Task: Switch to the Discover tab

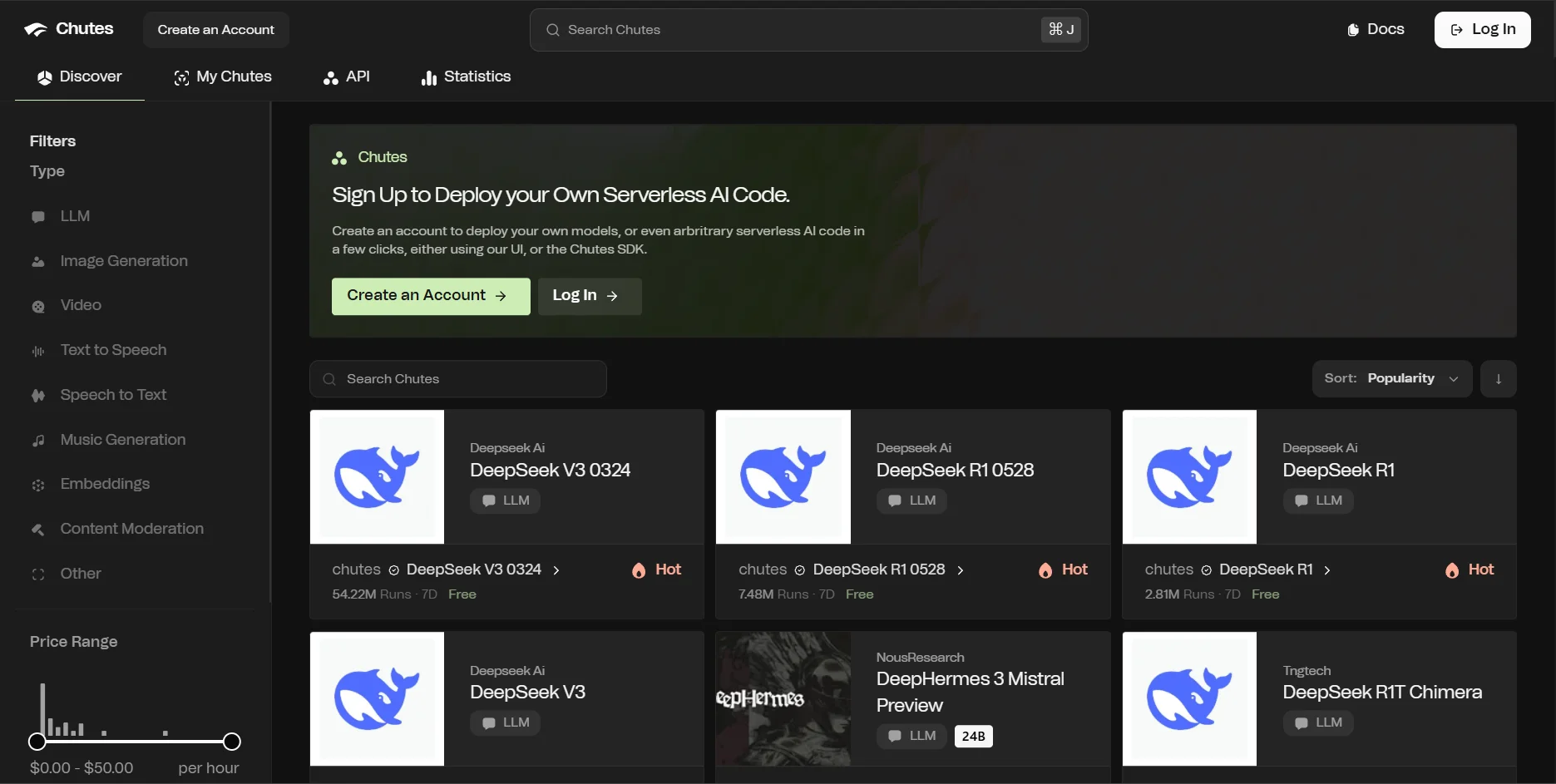Action: 80,76
